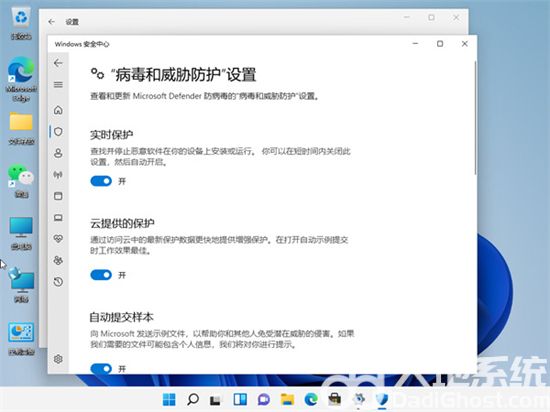The image size is (550, 412).
Task: Turn off 云提供的保护 toggle
Action: 101,275
